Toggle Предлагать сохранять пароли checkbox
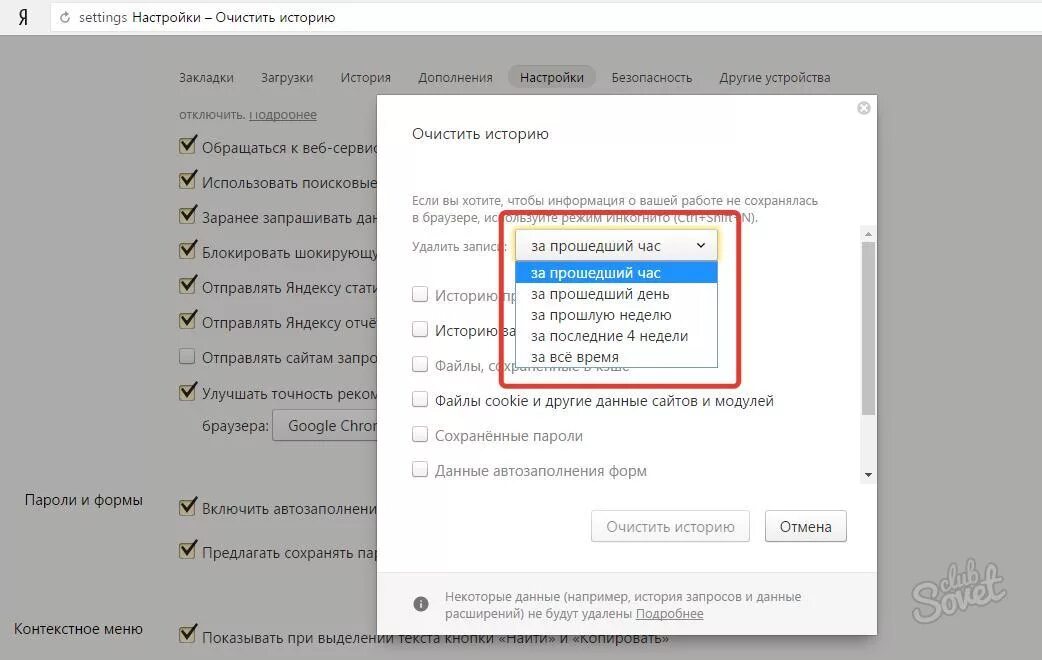The height and width of the screenshot is (660, 1042). pyautogui.click(x=187, y=550)
